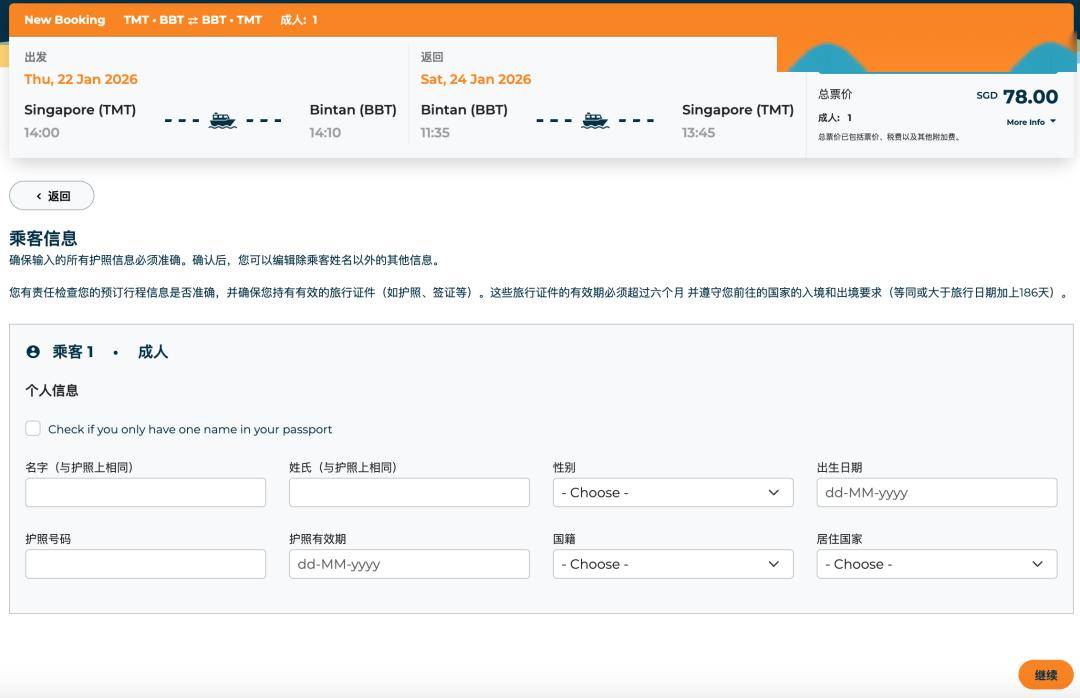This screenshot has height=698, width=1080.
Task: Click the 名字 first name field
Action: coord(145,492)
